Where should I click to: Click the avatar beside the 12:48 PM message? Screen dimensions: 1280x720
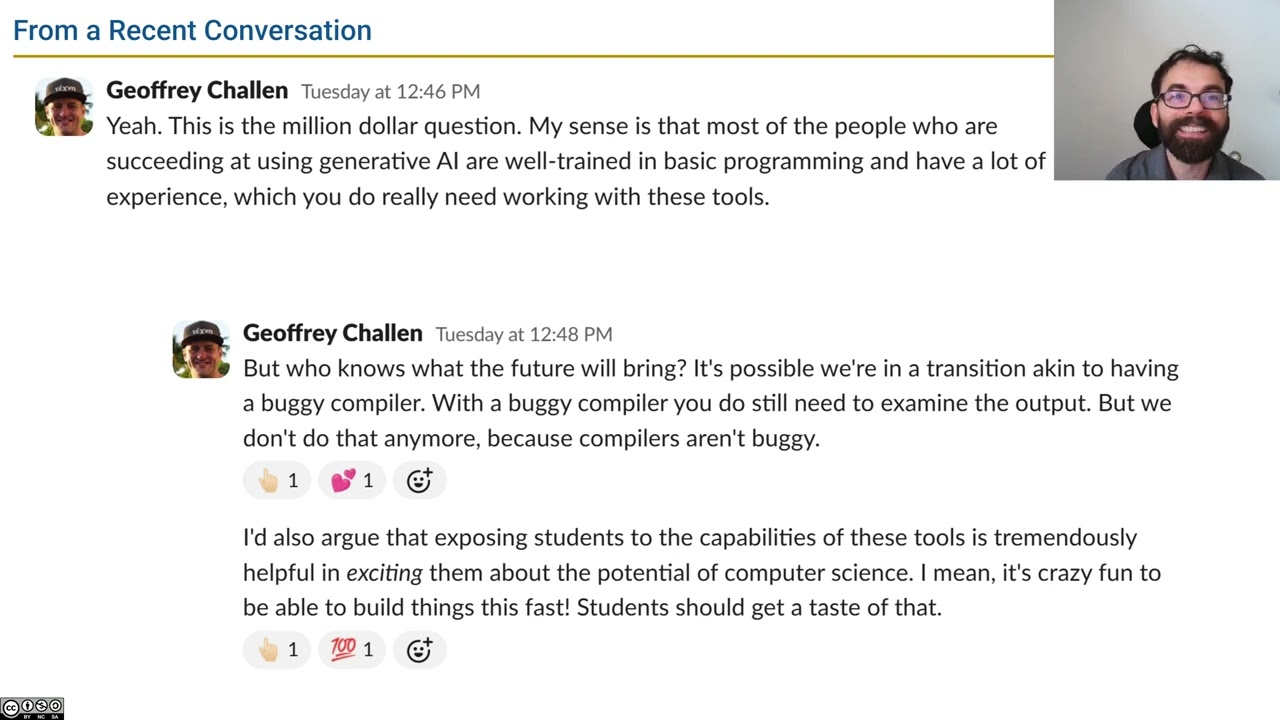click(201, 349)
